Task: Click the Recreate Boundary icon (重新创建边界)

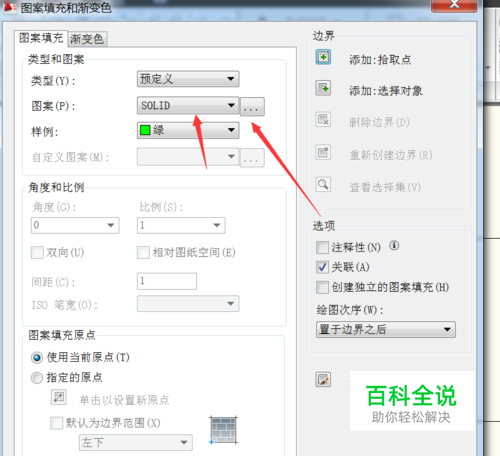Action: pyautogui.click(x=323, y=152)
